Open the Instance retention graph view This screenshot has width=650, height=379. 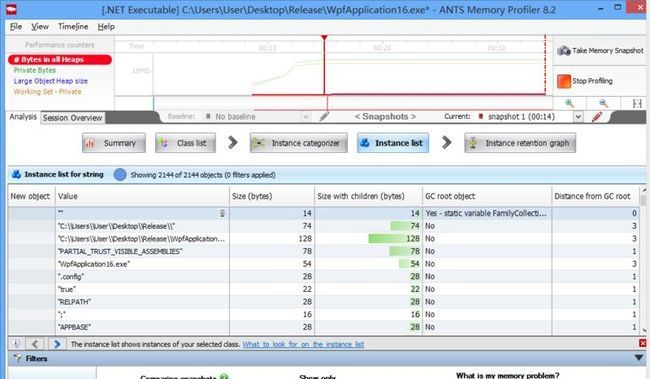click(520, 143)
